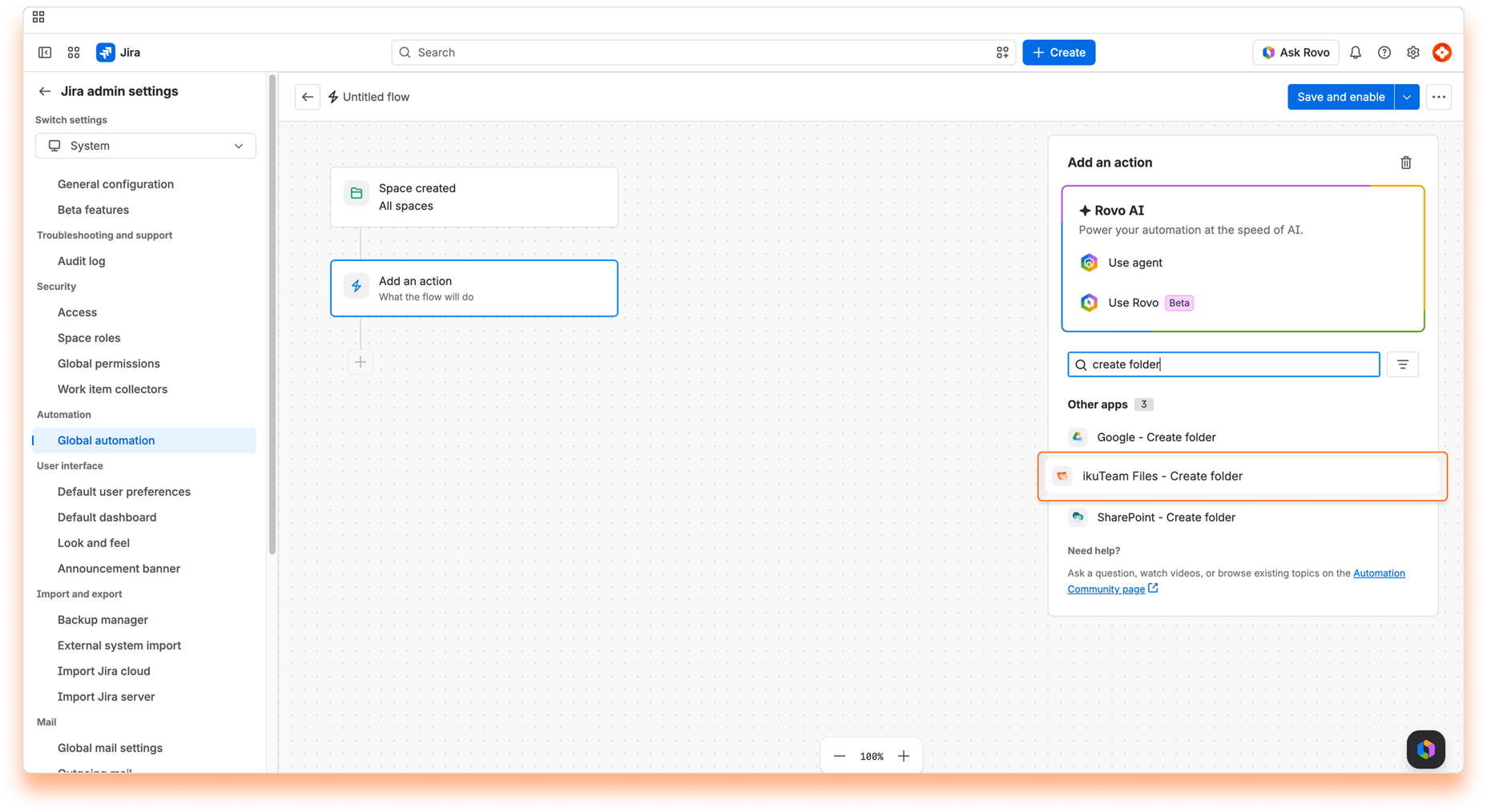Click the 100% zoom level
Image resolution: width=1487 pixels, height=812 pixels.
[872, 756]
